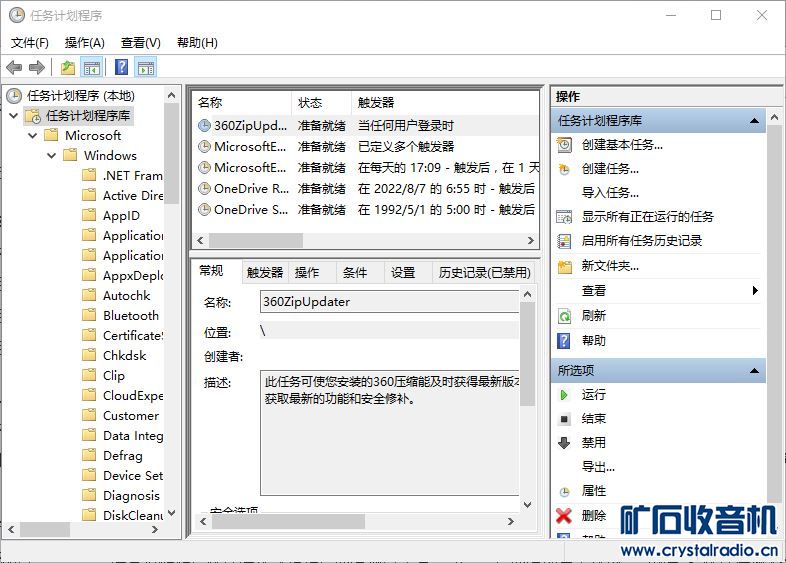The width and height of the screenshot is (786, 563).
Task: Collapse the 任务计划程序库 tree node
Action: point(14,116)
